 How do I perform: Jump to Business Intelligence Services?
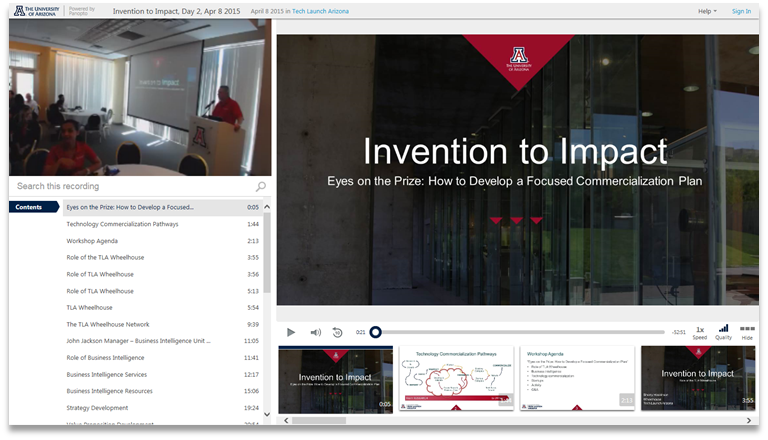pyautogui.click(x=163, y=374)
